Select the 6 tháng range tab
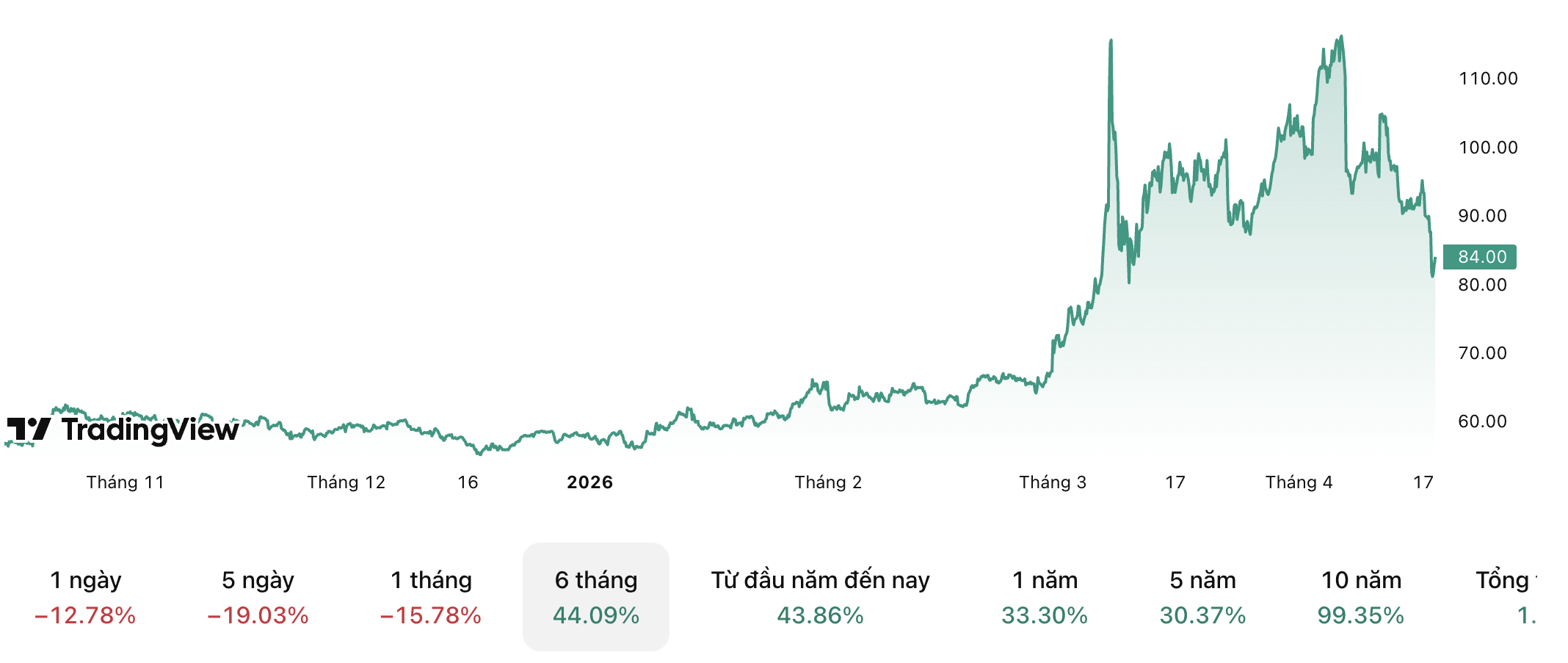 tap(596, 597)
